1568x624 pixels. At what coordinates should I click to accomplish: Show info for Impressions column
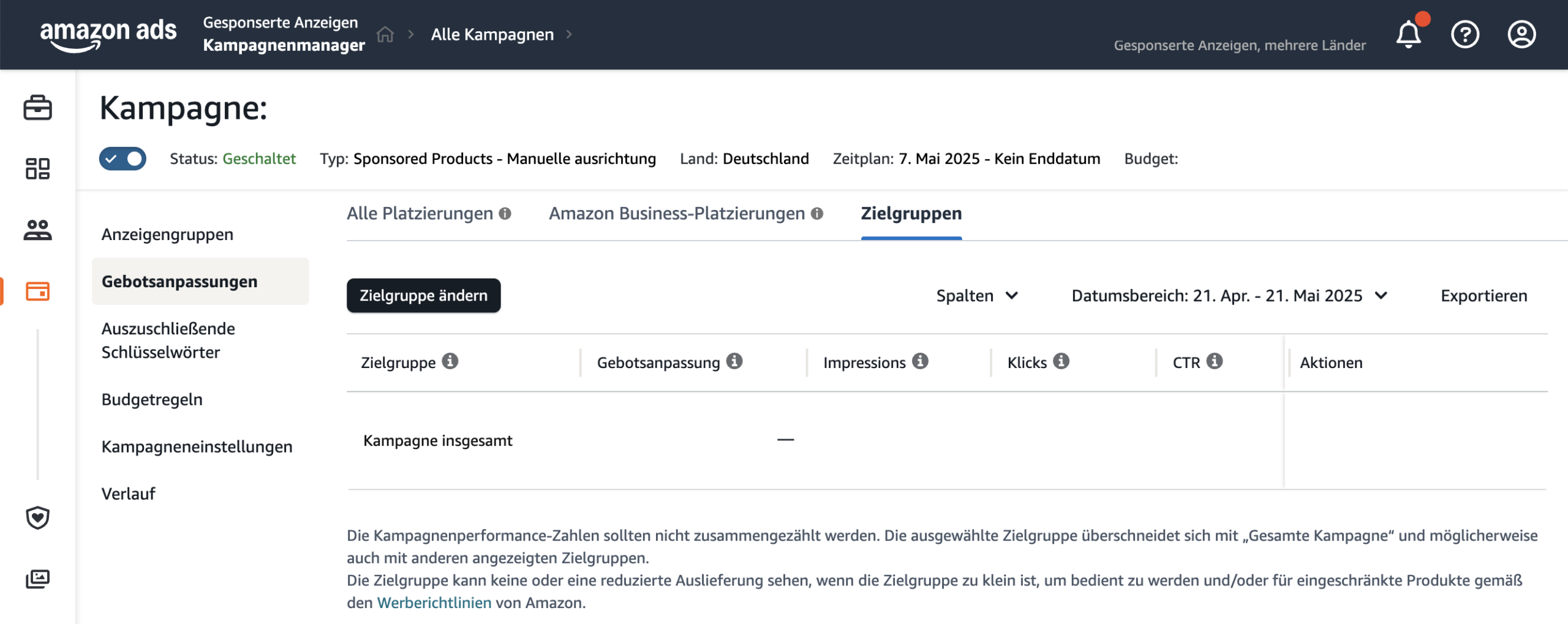920,361
